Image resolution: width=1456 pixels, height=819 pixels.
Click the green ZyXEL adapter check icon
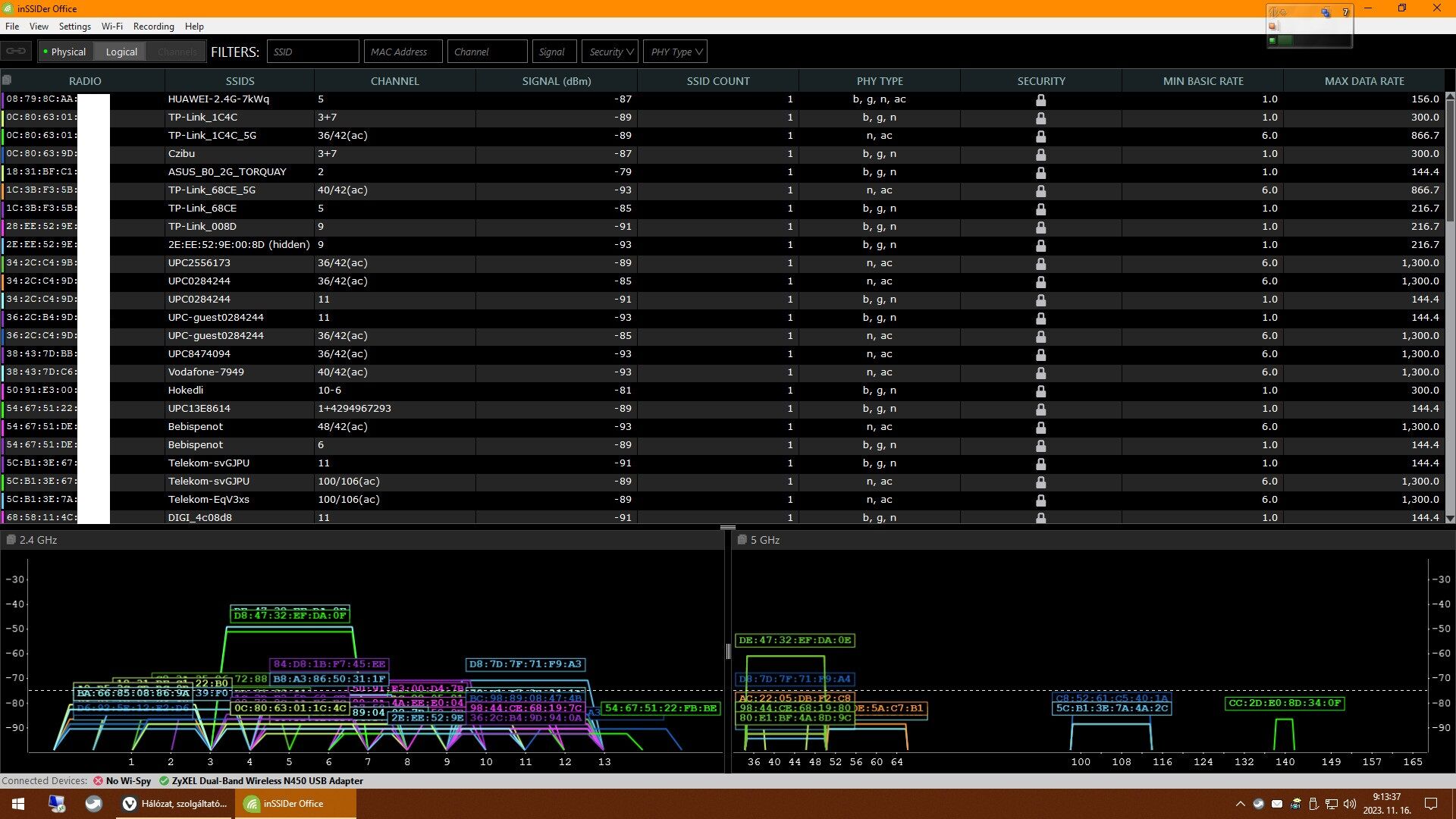pos(164,780)
